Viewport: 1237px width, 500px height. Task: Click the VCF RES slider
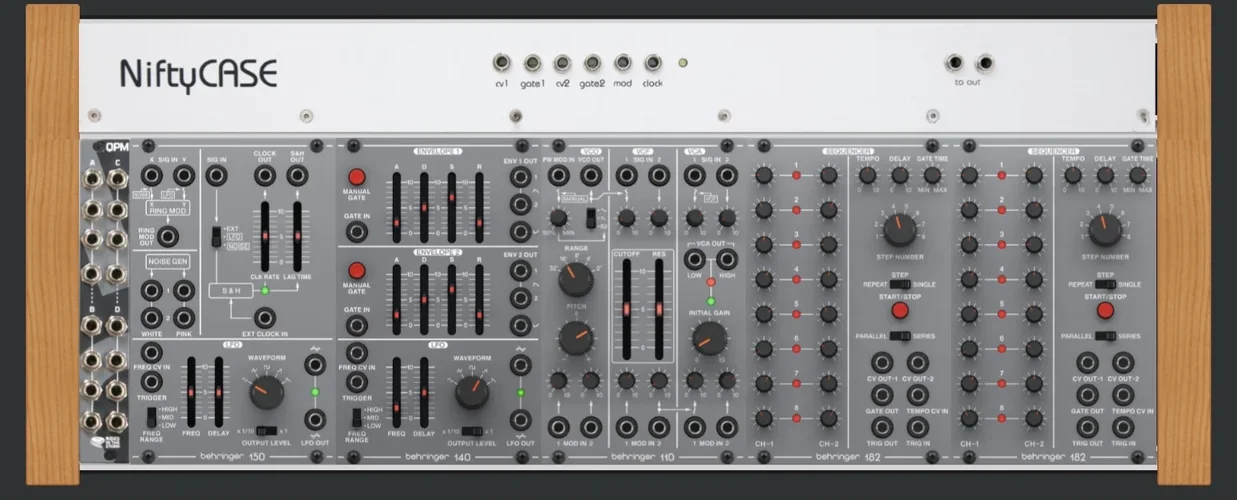[x=659, y=310]
